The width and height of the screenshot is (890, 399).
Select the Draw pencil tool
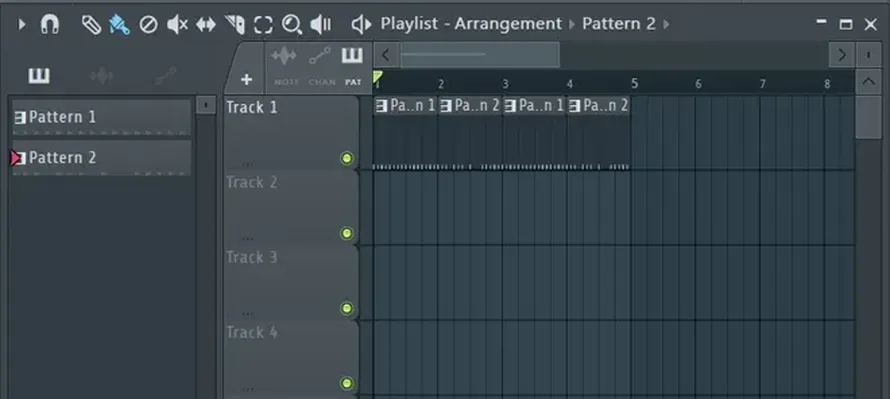91,24
